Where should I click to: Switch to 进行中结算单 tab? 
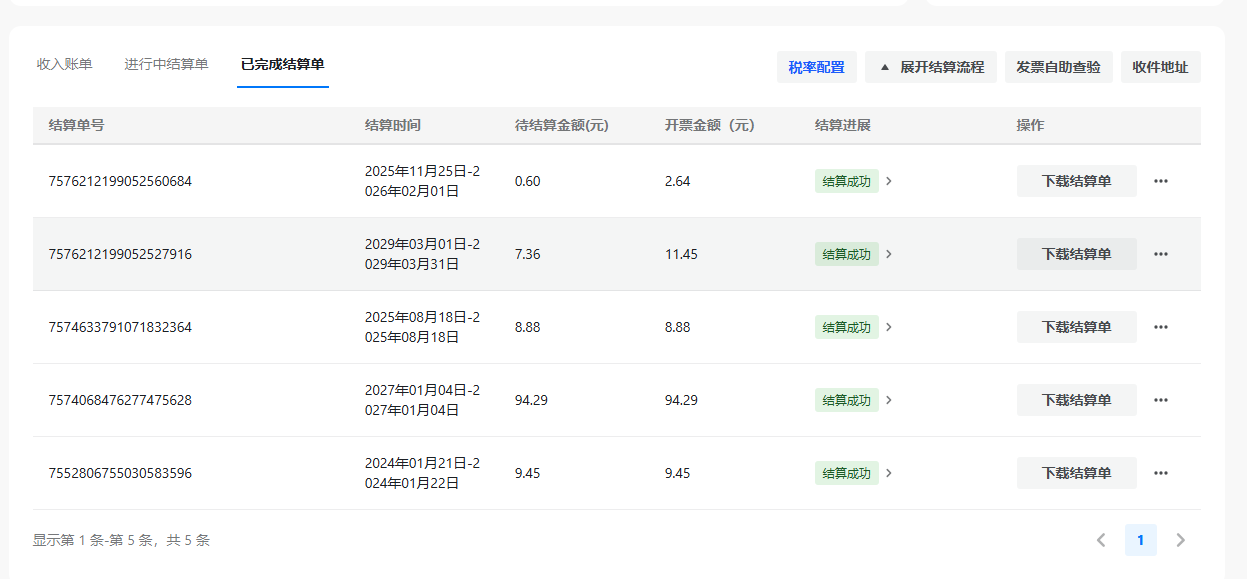(x=166, y=64)
